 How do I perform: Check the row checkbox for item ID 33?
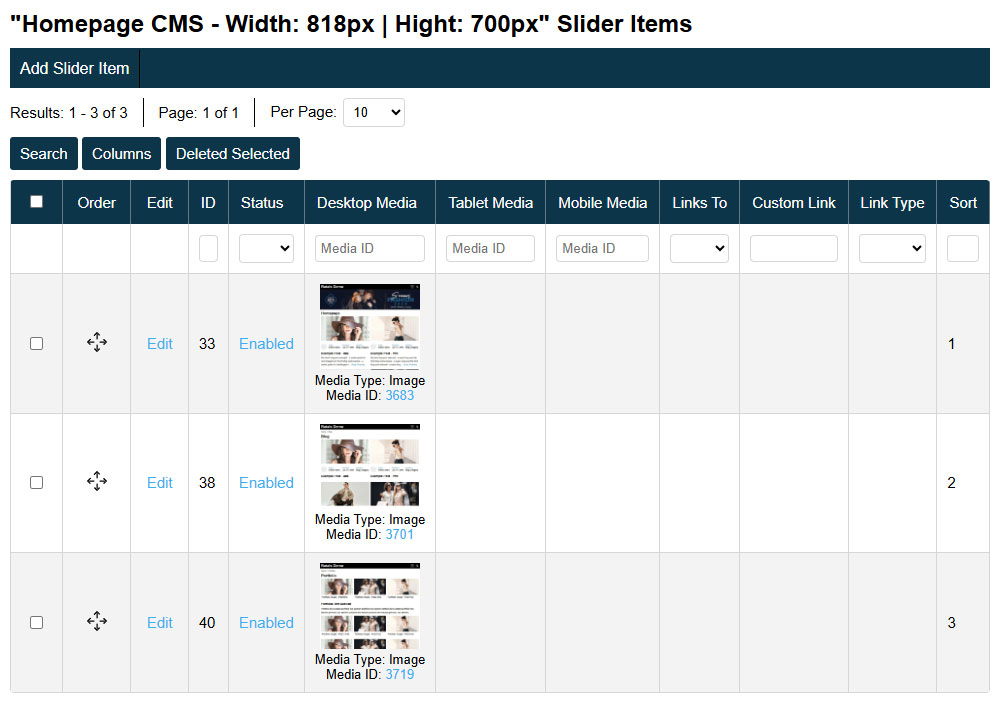point(36,343)
